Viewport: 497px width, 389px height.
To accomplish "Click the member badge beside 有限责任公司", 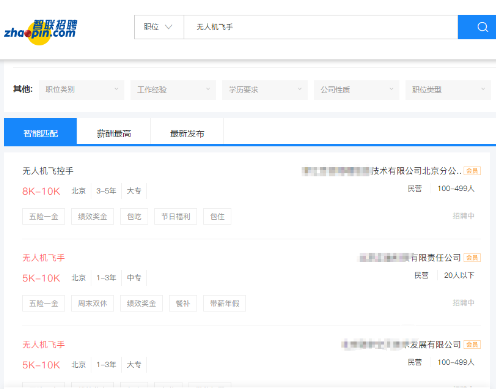I will [472, 258].
